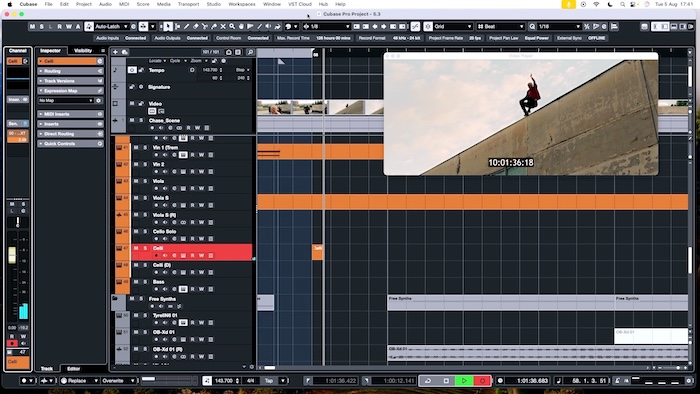700x394 pixels.
Task: Solo the Viola track
Action: pos(145,181)
